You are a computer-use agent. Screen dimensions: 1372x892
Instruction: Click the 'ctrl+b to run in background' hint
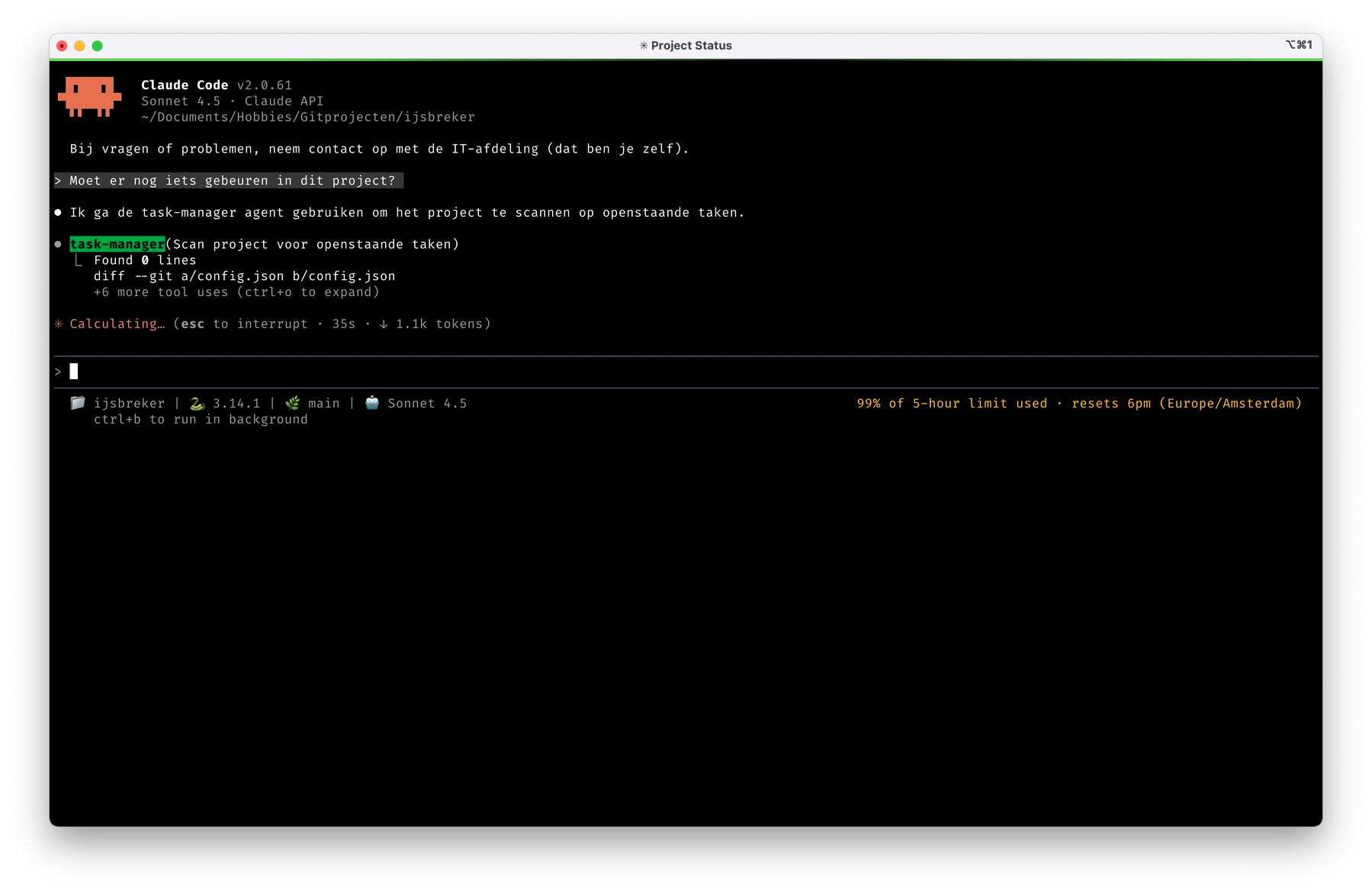(x=201, y=420)
